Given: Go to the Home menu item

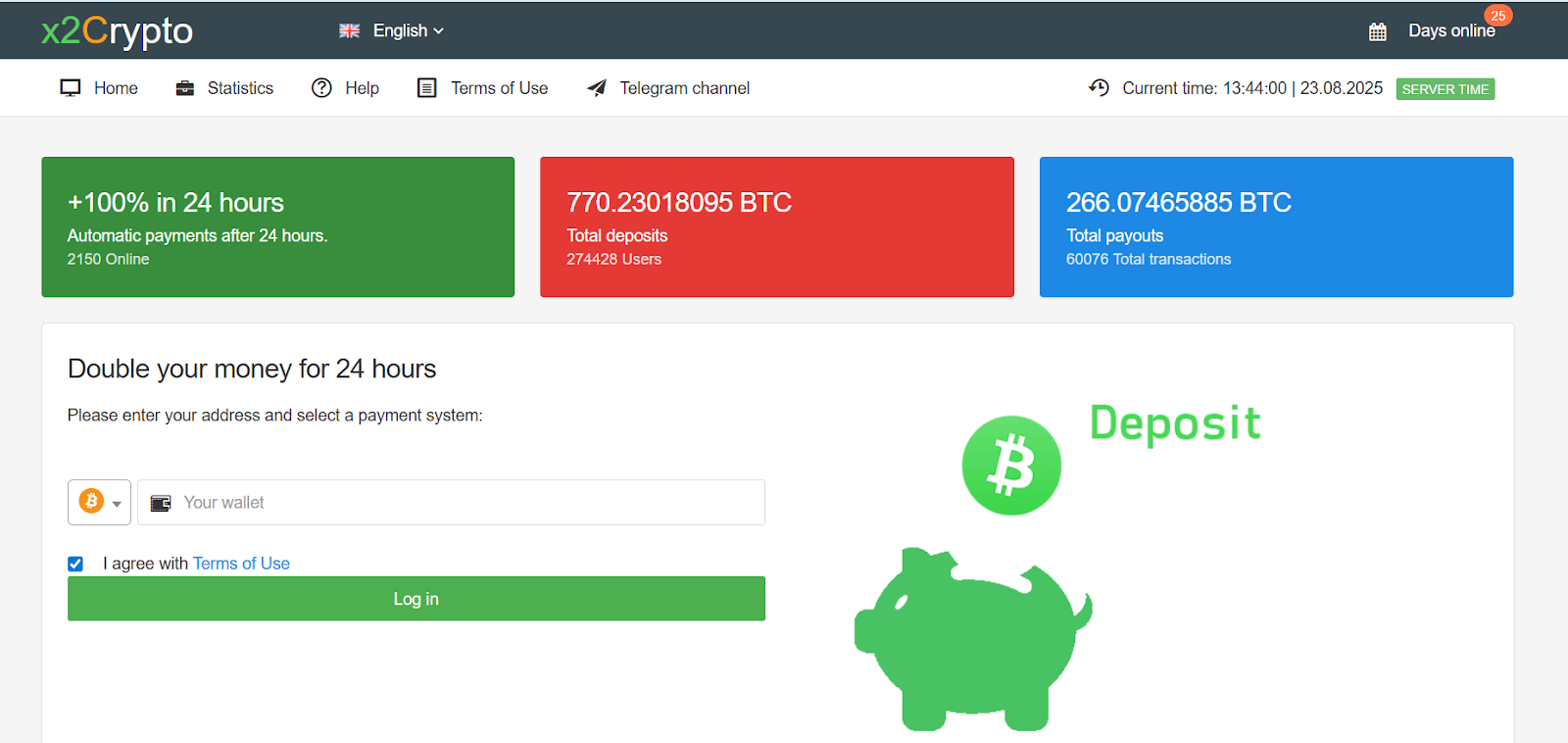Looking at the screenshot, I should point(116,88).
